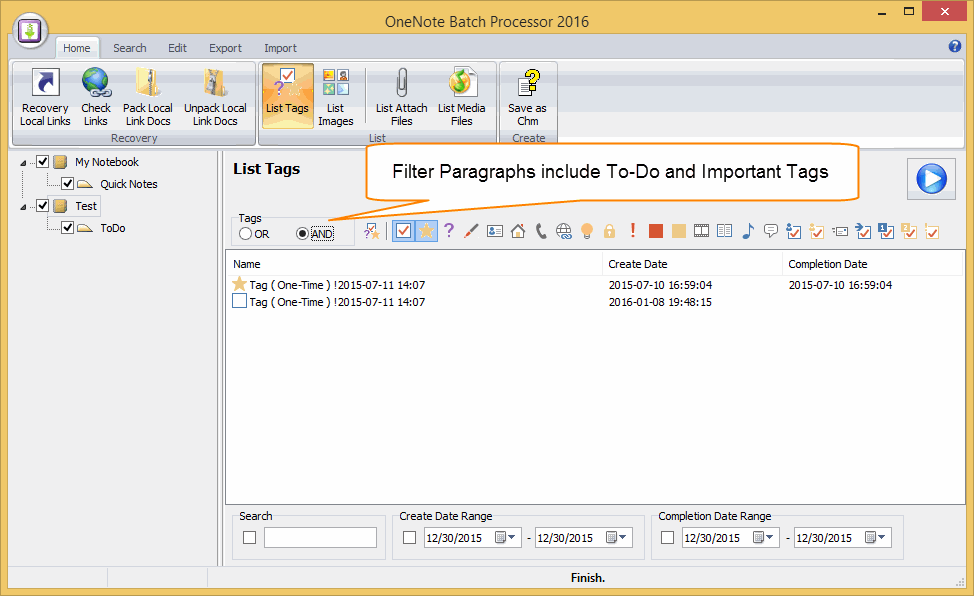This screenshot has width=974, height=596.
Task: Uncheck the ToDo section checkbox
Action: click(x=68, y=227)
